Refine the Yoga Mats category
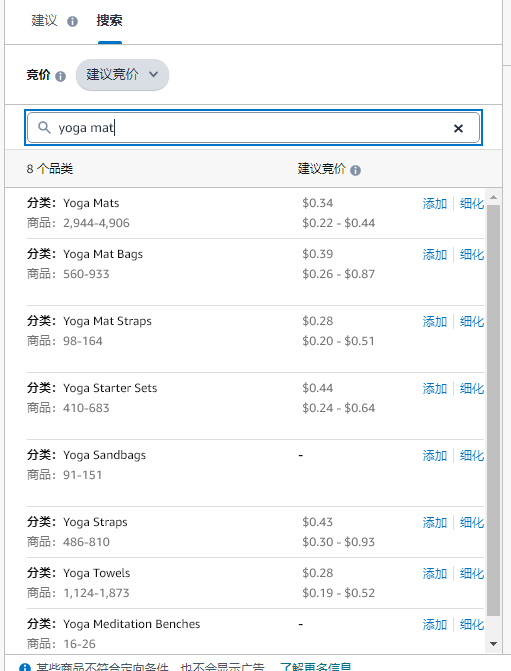The width and height of the screenshot is (511, 671). (x=472, y=203)
